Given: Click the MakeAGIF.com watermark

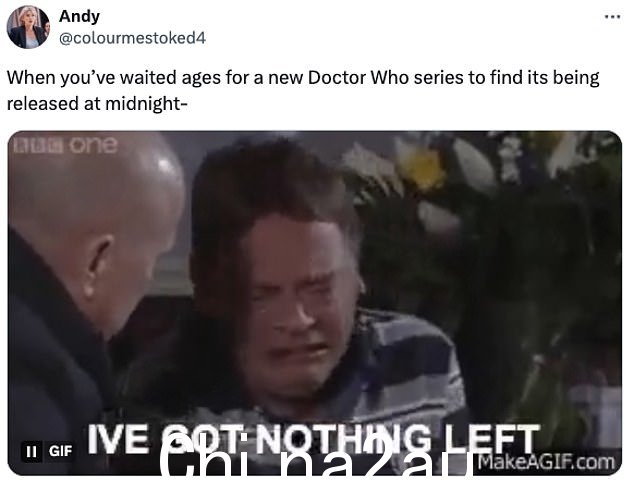Looking at the screenshot, I should 546,462.
